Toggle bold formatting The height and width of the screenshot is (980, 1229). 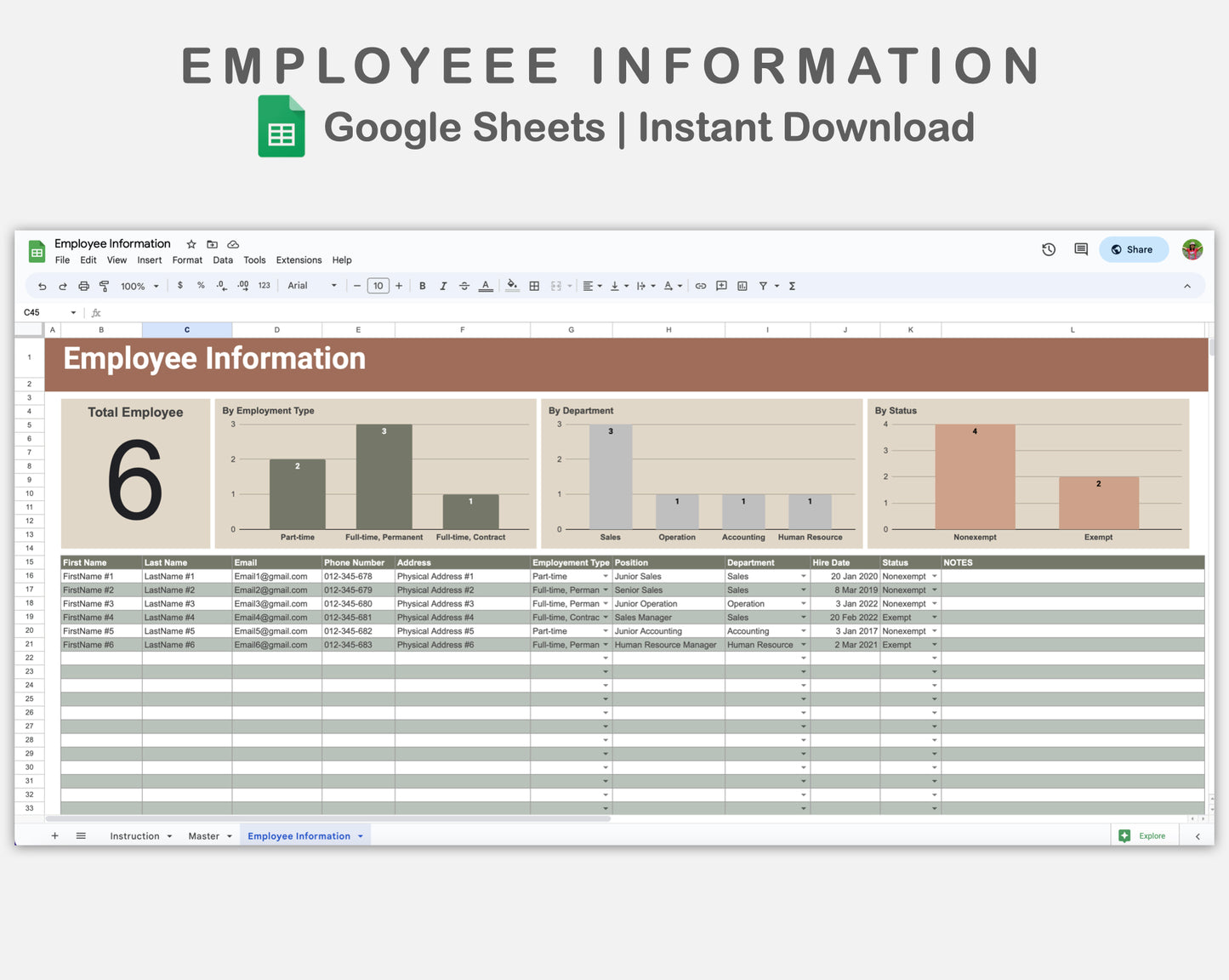click(x=422, y=286)
